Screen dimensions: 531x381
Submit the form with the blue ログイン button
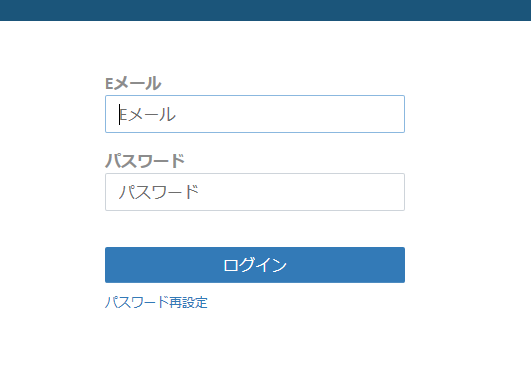255,265
